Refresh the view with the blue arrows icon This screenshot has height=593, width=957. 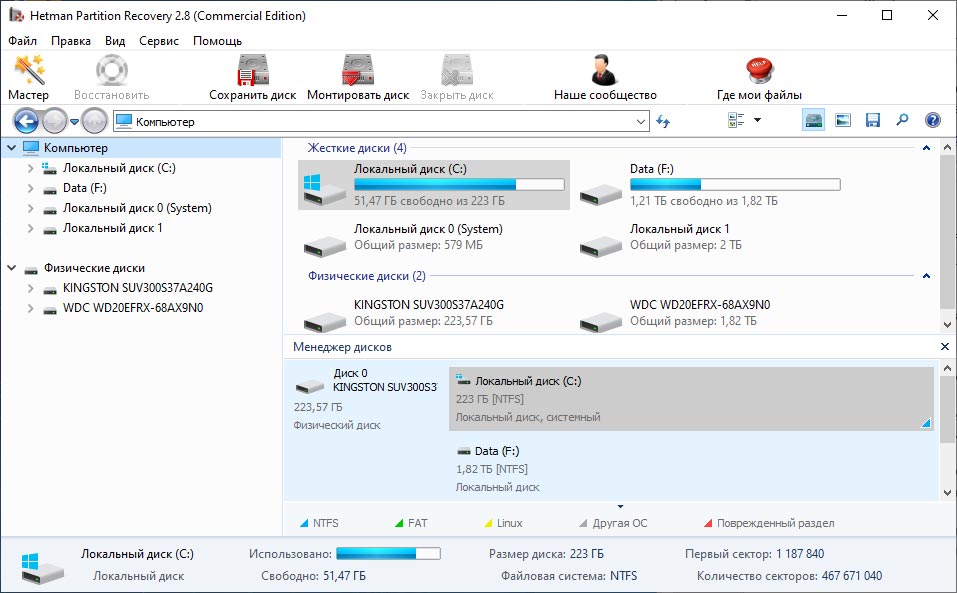[x=663, y=122]
